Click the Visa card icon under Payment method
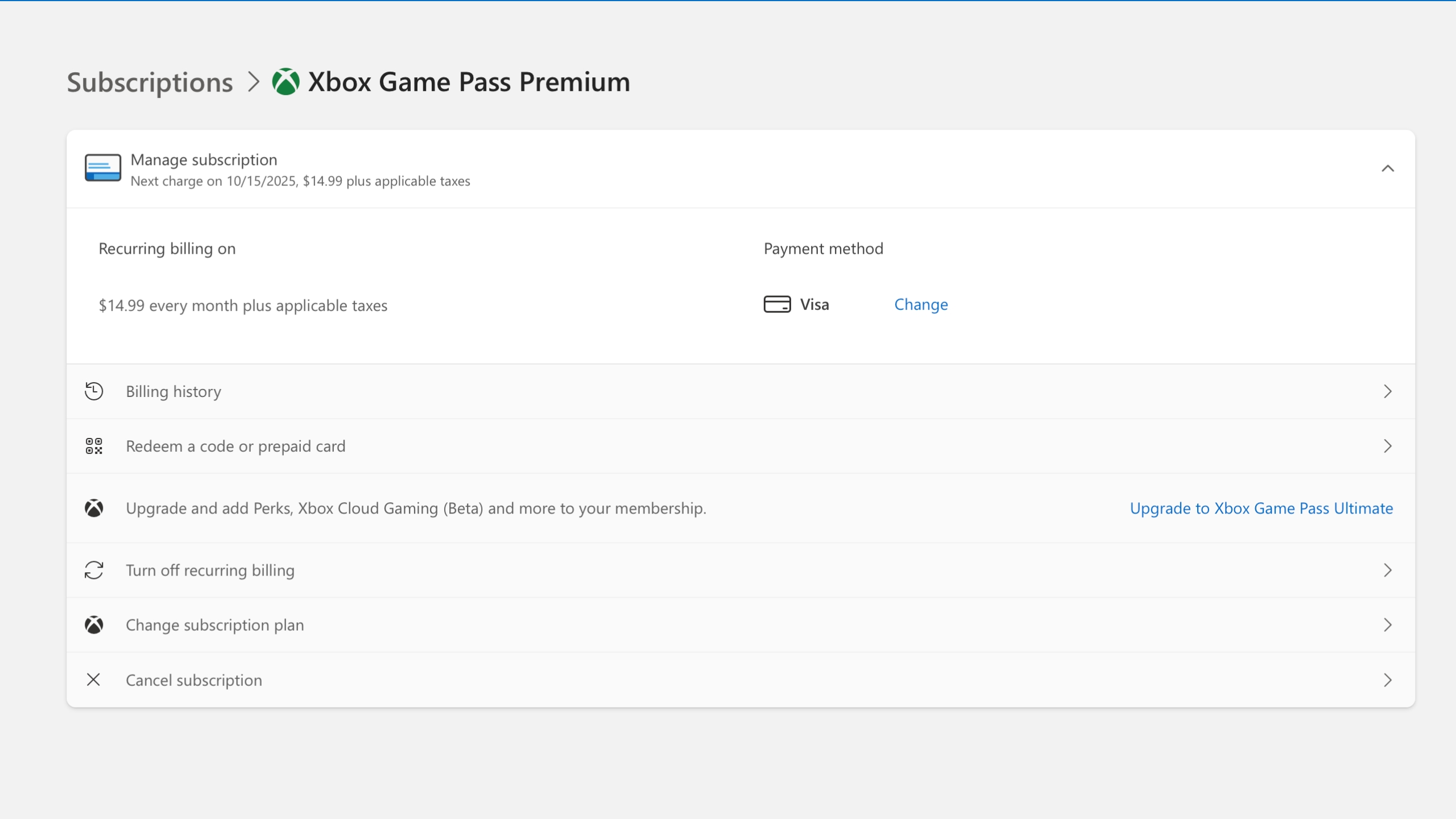Screen dimensions: 1456x819 click(776, 304)
